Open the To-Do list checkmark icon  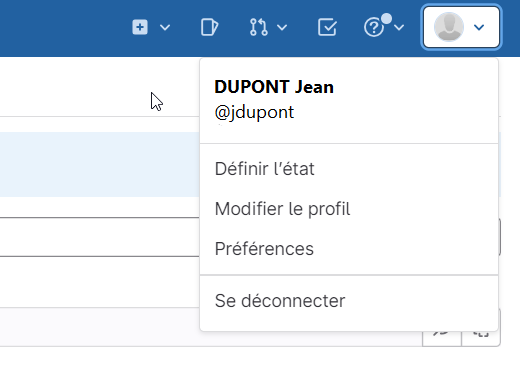327,27
